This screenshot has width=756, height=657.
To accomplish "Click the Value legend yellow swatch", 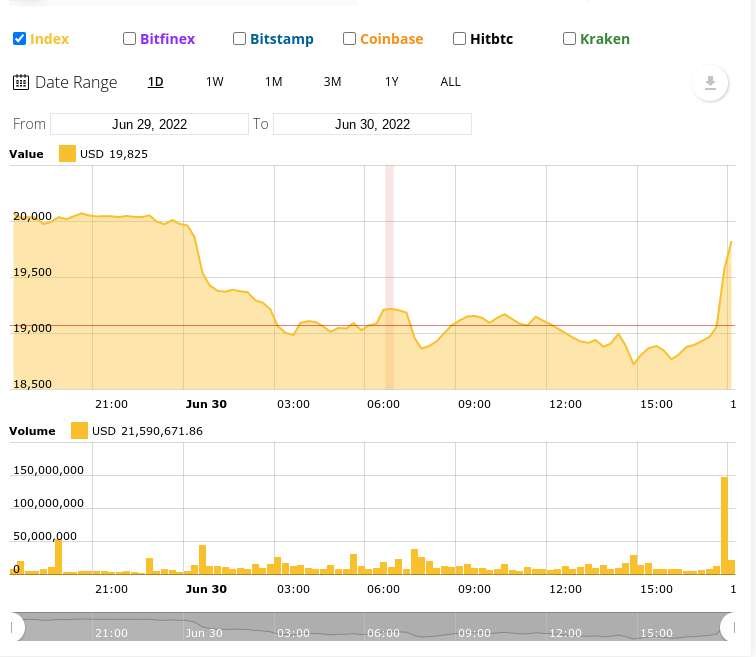I will click(67, 154).
